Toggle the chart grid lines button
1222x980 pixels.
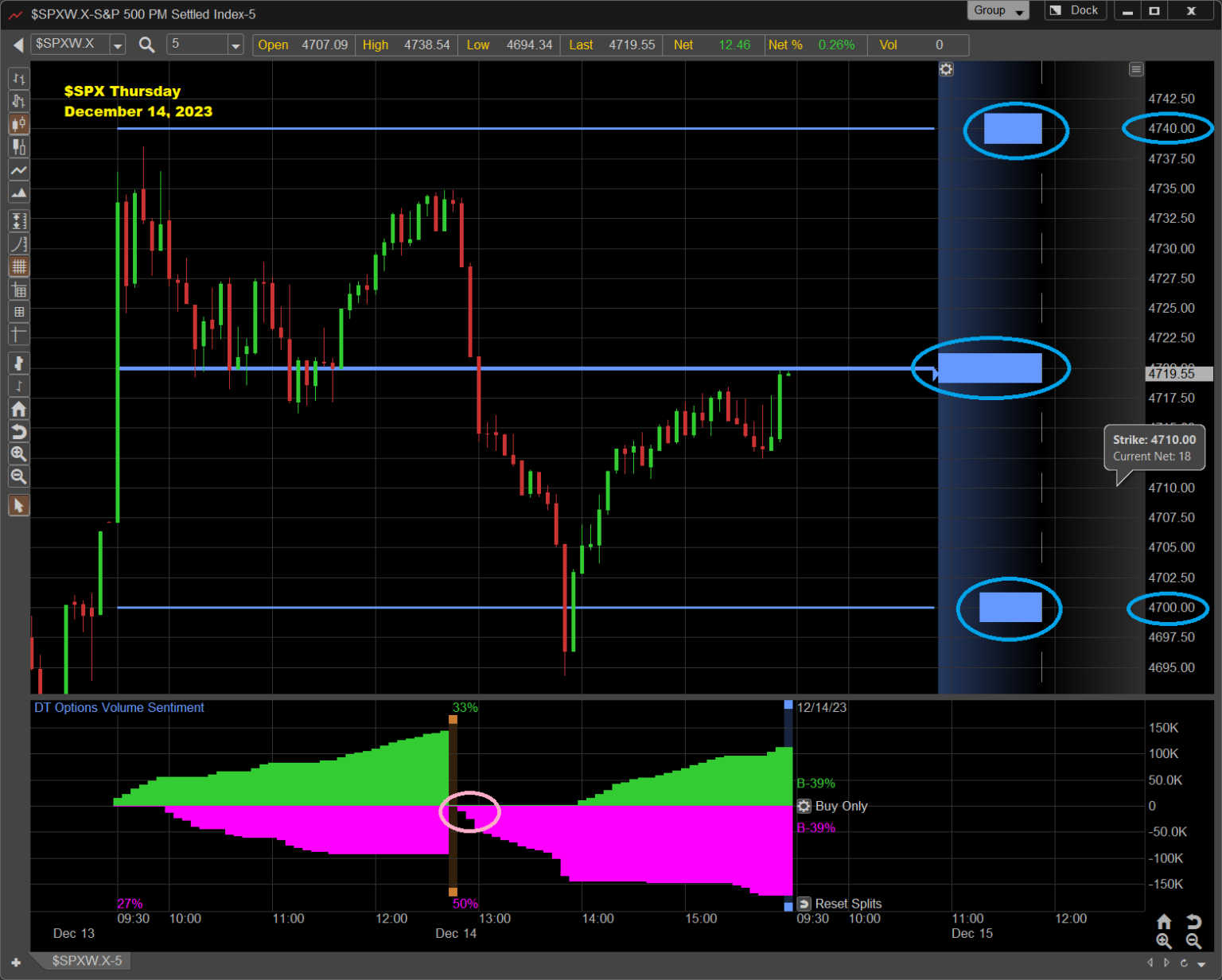pyautogui.click(x=18, y=266)
